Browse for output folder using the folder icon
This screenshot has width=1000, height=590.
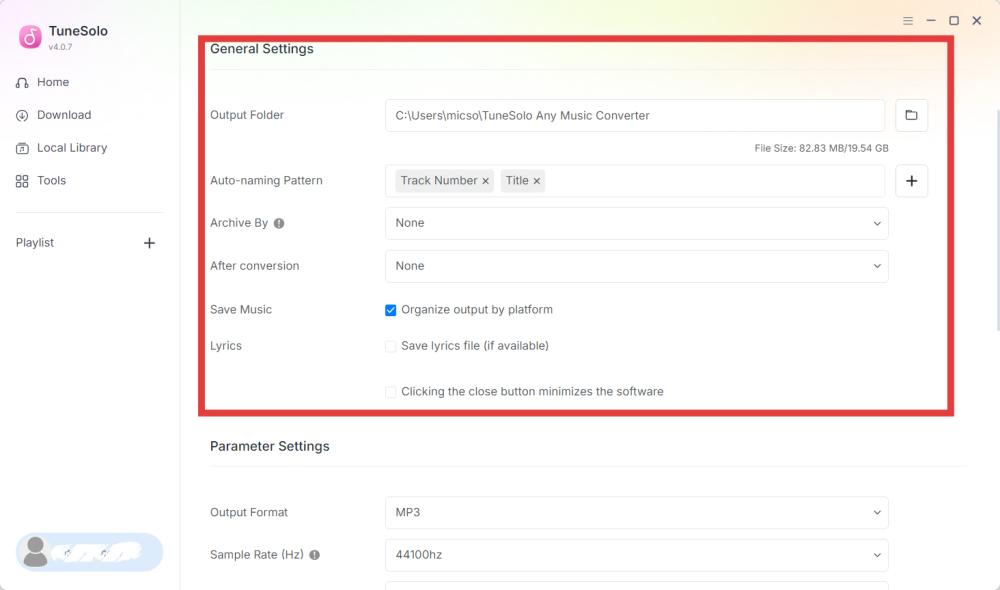point(911,115)
